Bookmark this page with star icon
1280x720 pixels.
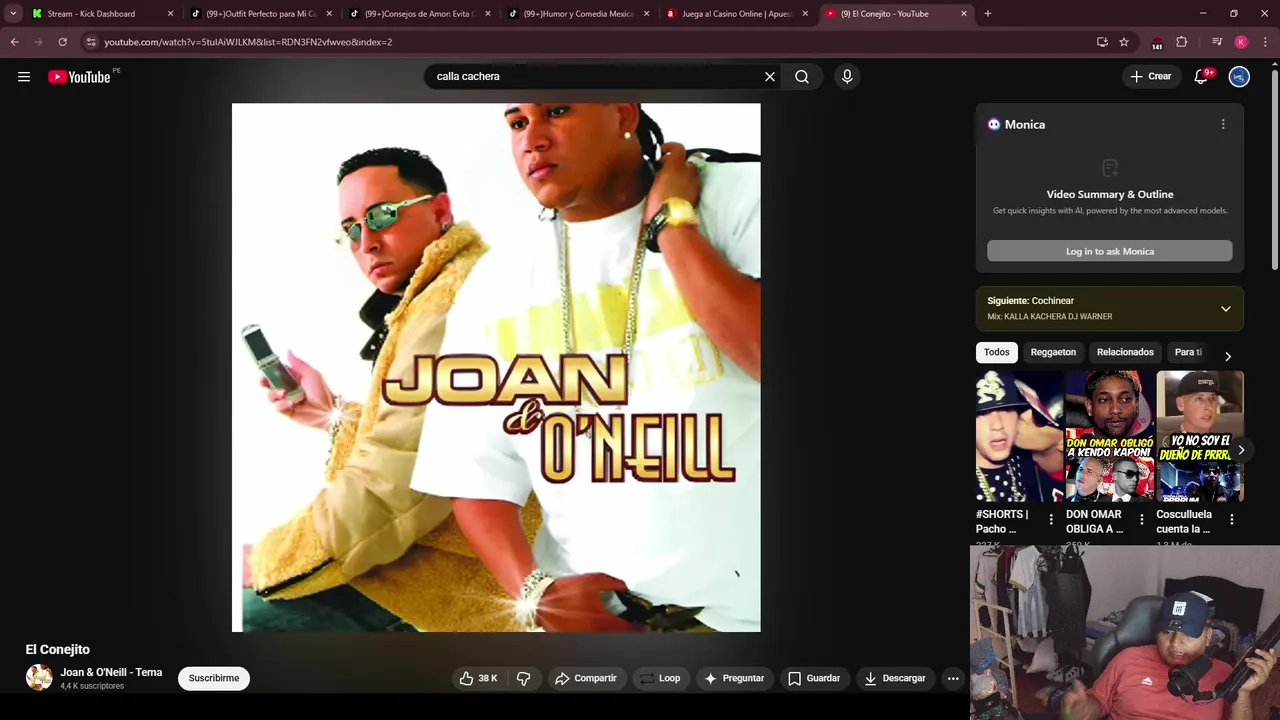click(1124, 42)
